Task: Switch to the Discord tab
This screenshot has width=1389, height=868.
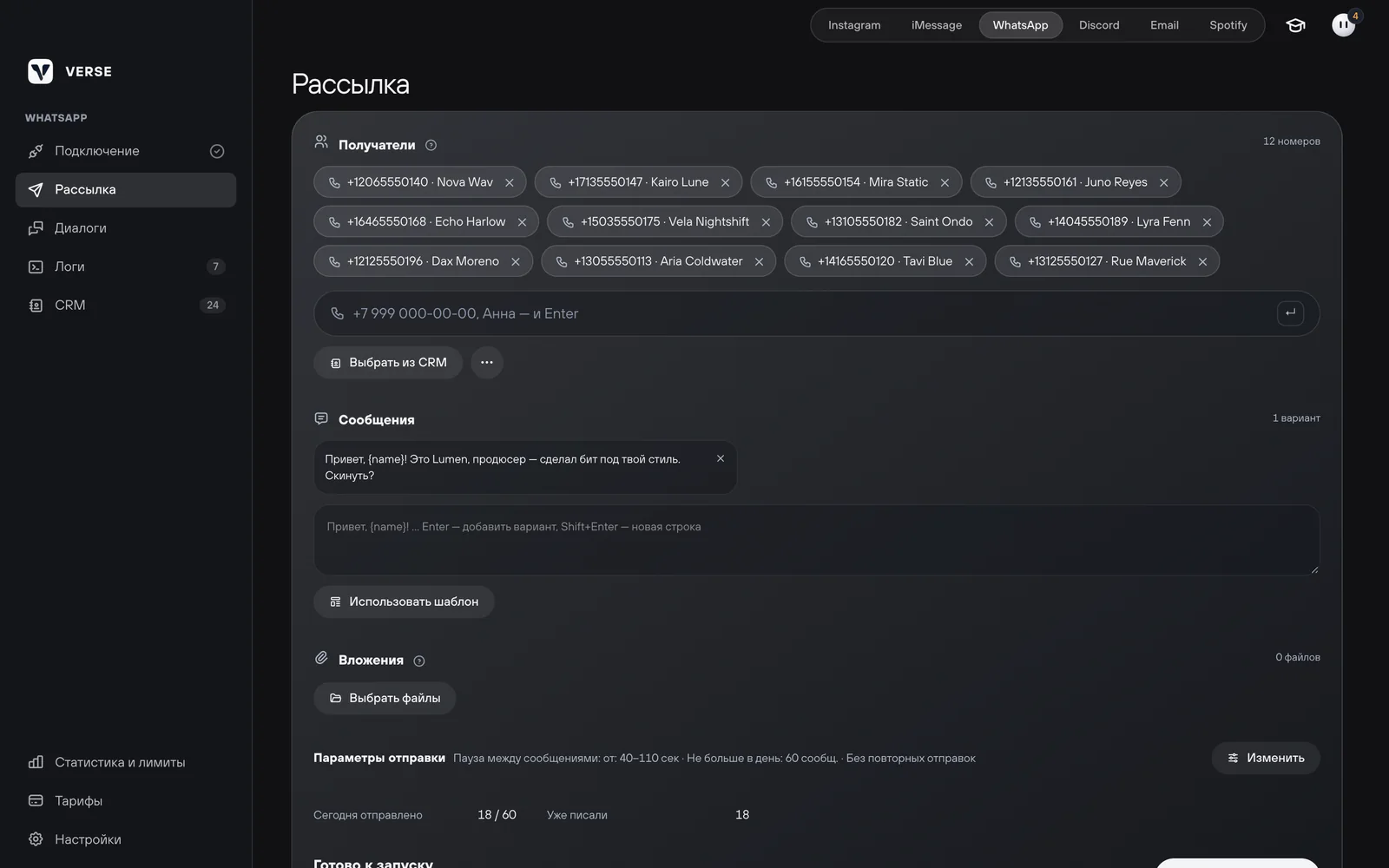Action: point(1099,25)
